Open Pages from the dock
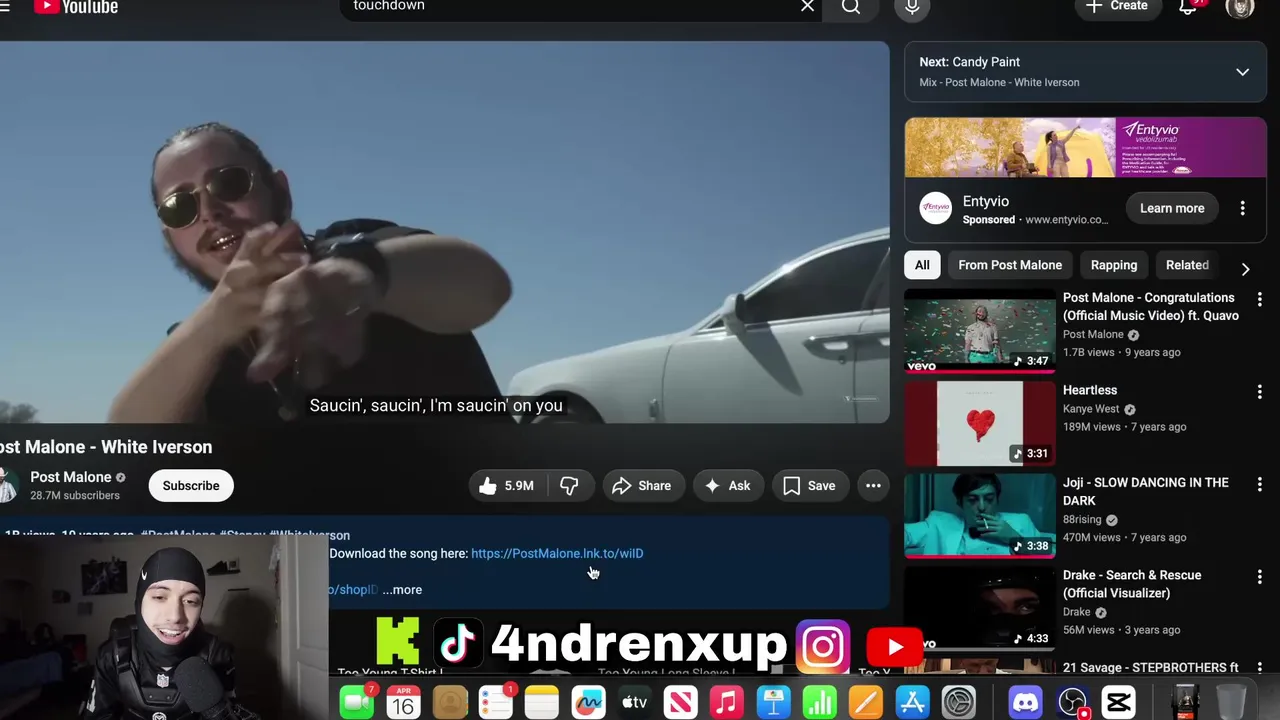The height and width of the screenshot is (720, 1280). [866, 703]
